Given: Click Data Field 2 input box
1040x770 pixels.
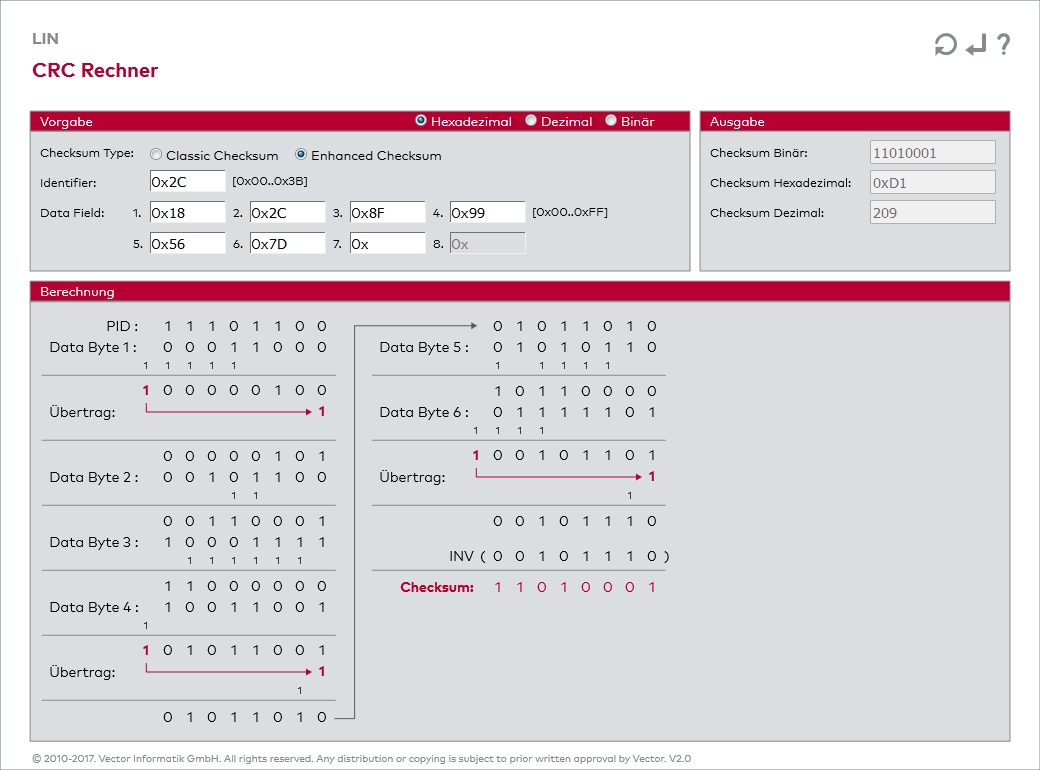Looking at the screenshot, I should [287, 213].
